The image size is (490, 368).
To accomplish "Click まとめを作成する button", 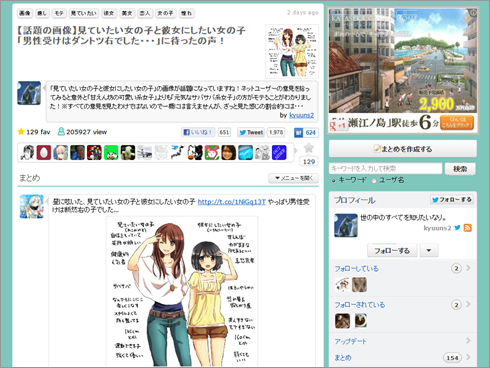I will pyautogui.click(x=403, y=149).
